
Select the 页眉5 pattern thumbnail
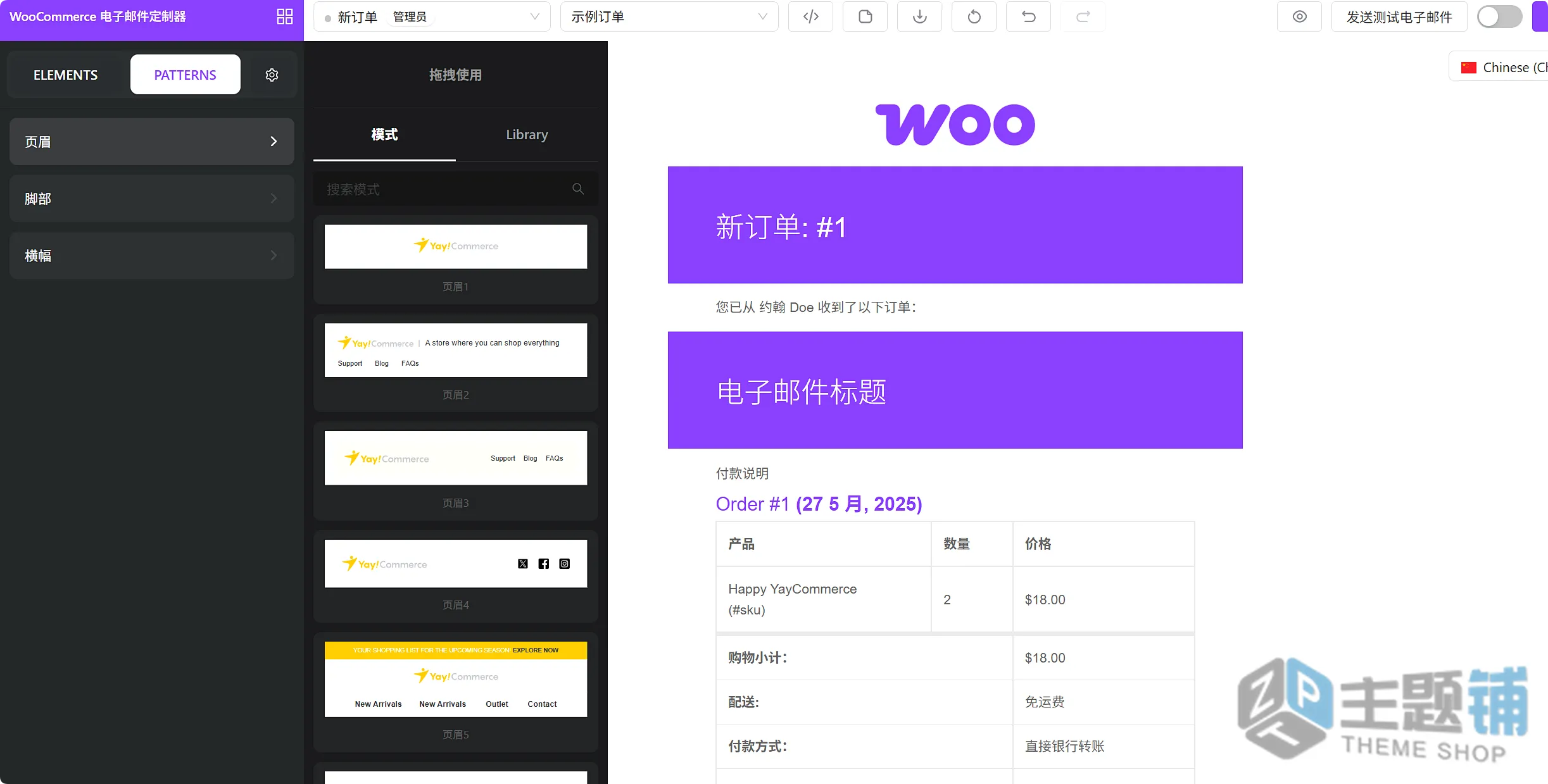click(456, 680)
